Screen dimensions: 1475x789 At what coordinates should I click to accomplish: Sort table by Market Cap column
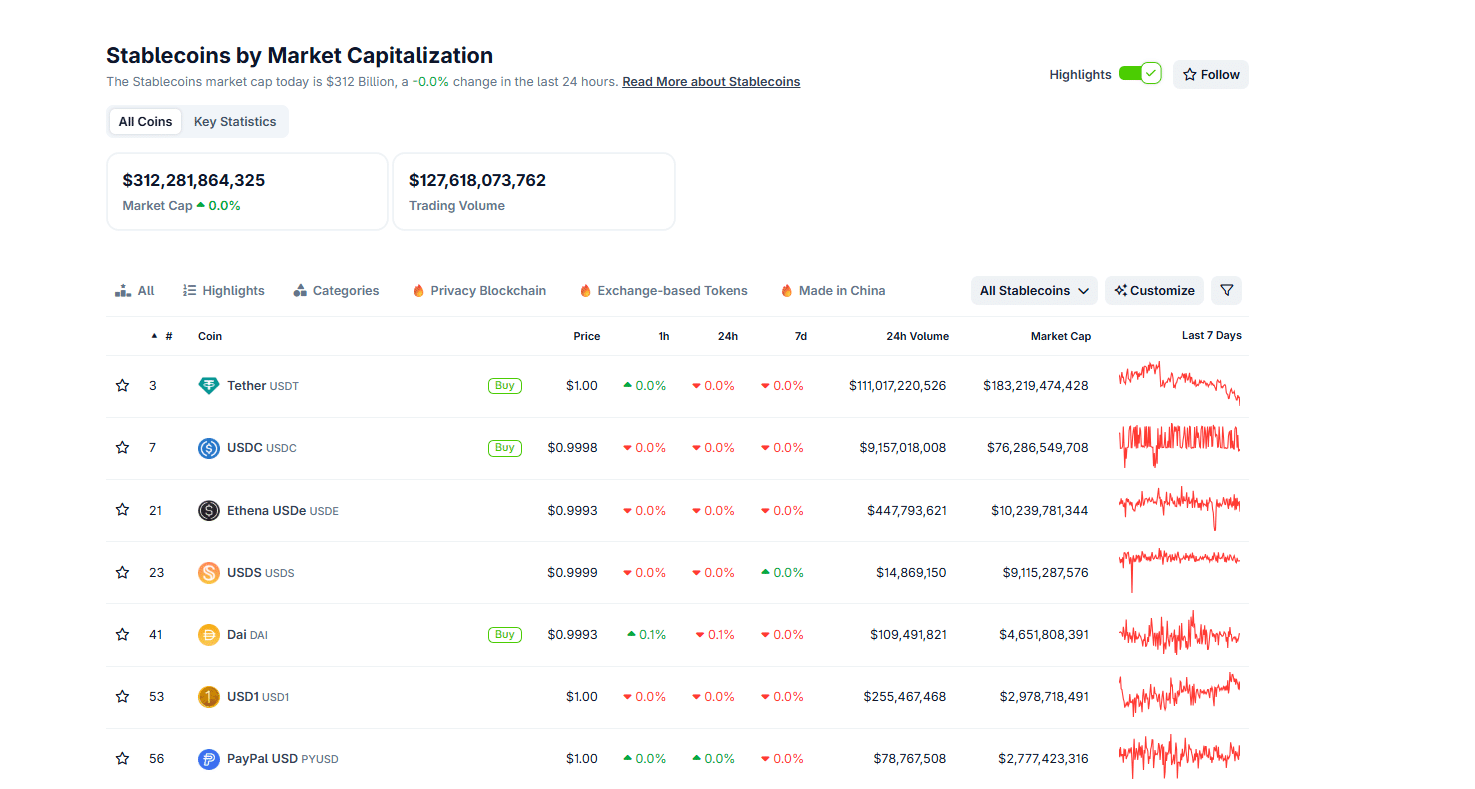click(1060, 336)
